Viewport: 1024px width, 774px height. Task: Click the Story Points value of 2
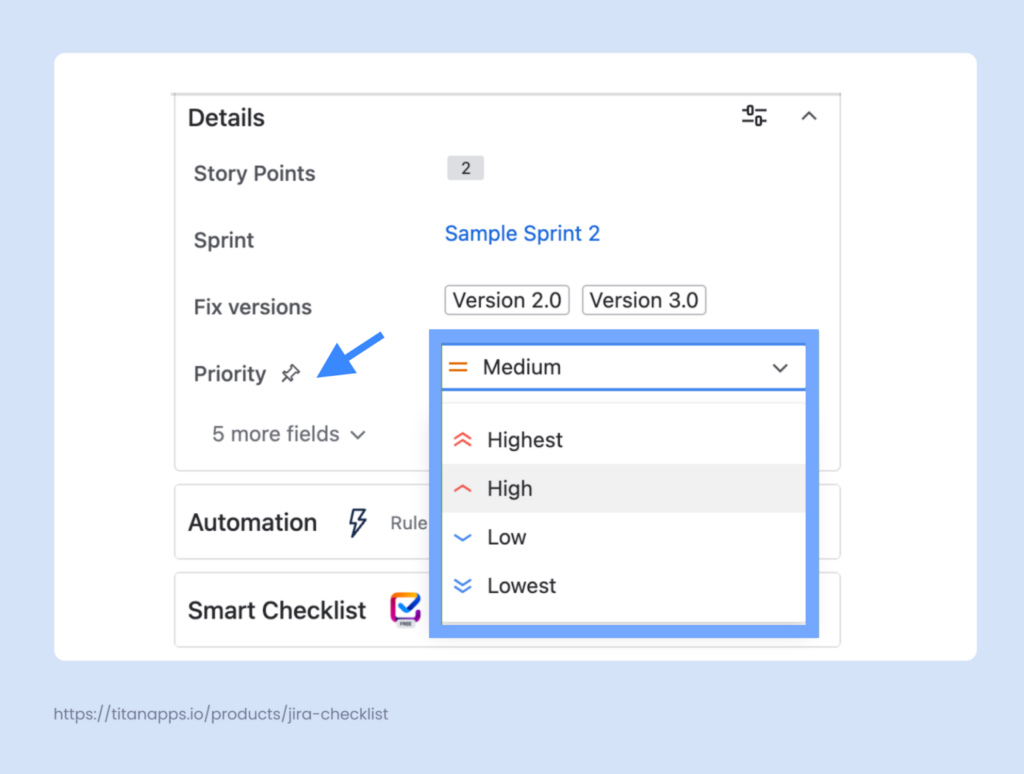464,168
